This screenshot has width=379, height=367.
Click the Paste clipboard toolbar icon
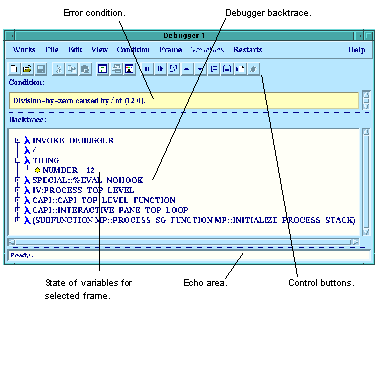pyautogui.click(x=85, y=69)
